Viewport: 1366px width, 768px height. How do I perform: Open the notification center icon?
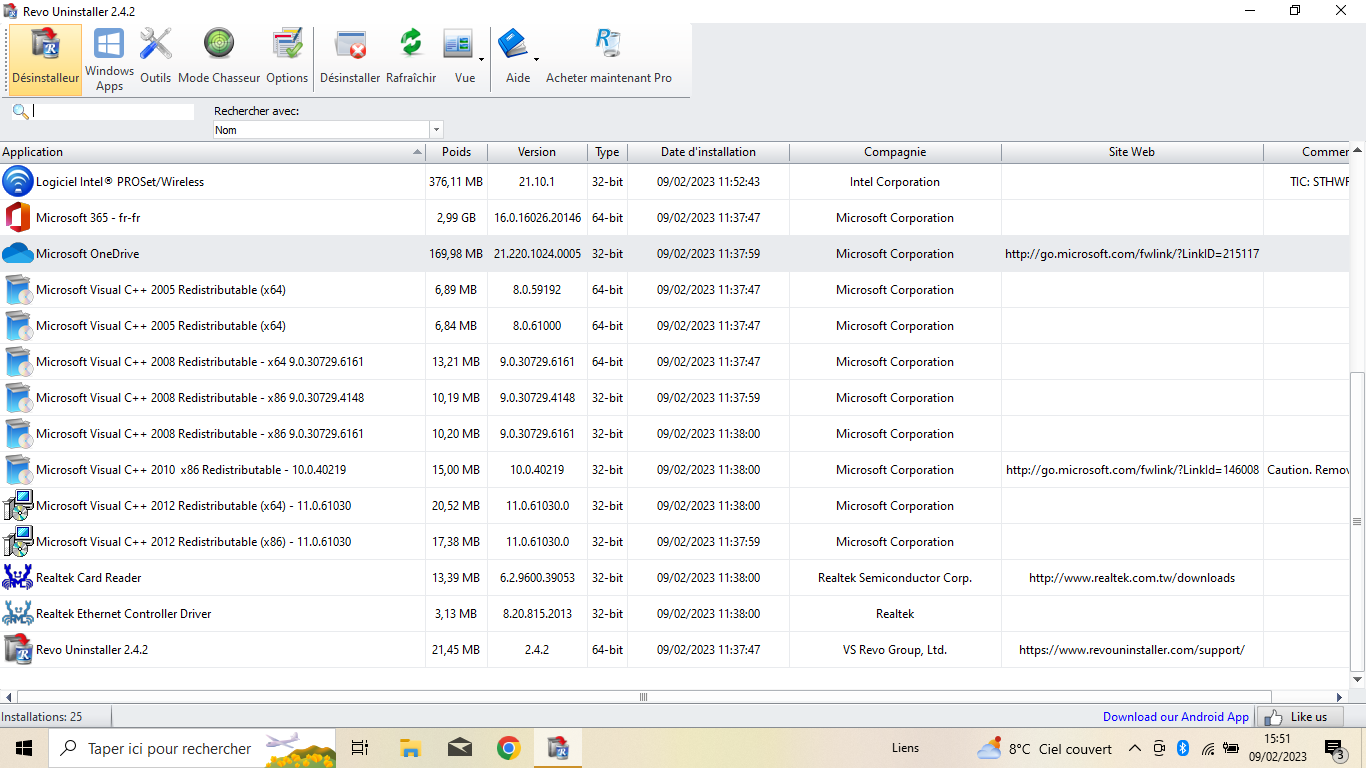[x=1334, y=748]
